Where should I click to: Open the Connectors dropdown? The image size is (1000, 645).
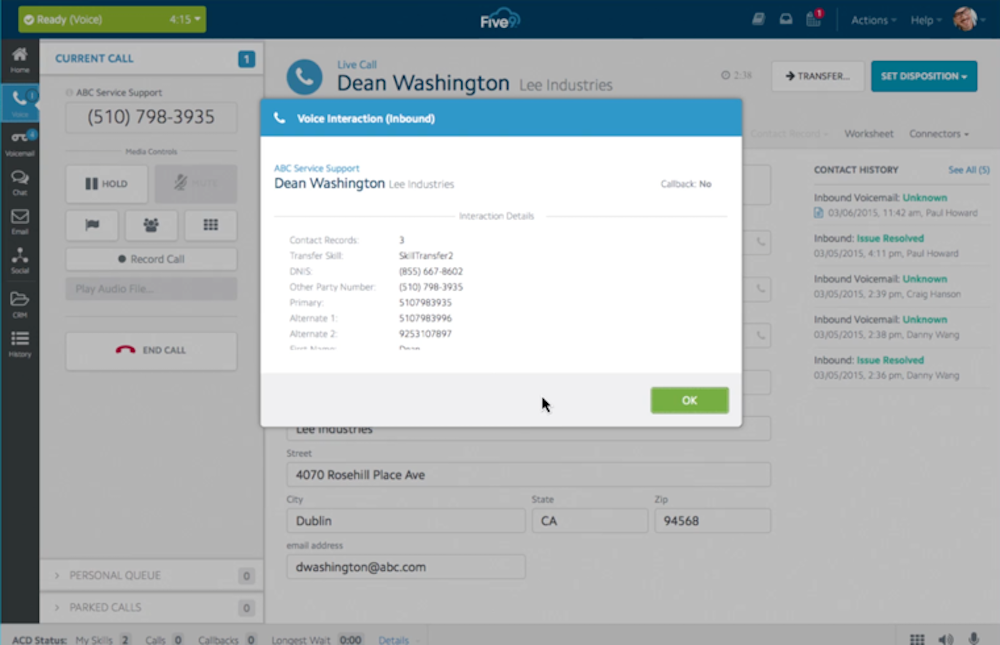click(939, 133)
